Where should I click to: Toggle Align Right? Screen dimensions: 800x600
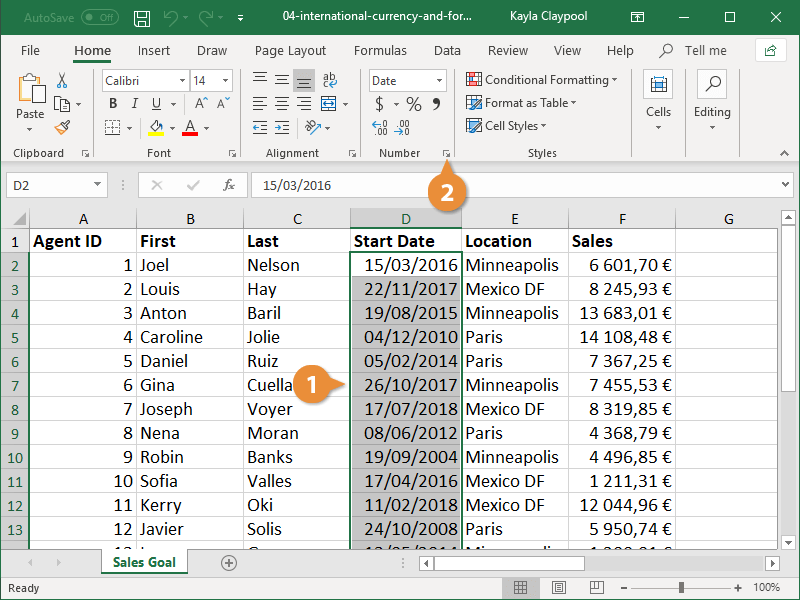pyautogui.click(x=304, y=104)
